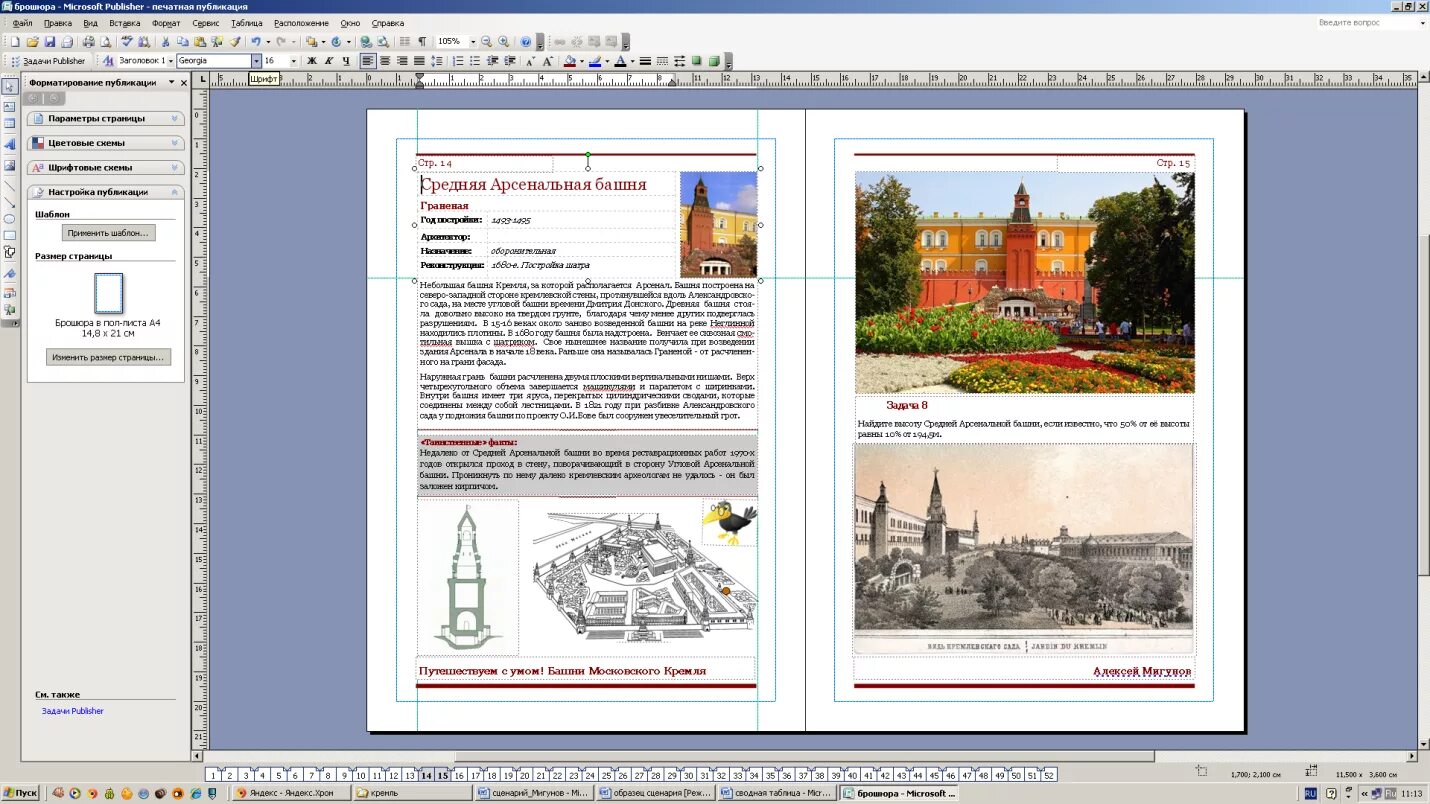Viewport: 1430px width, 804px height.
Task: Open the Форматирование публикации task pane menu arrow
Action: pos(171,83)
